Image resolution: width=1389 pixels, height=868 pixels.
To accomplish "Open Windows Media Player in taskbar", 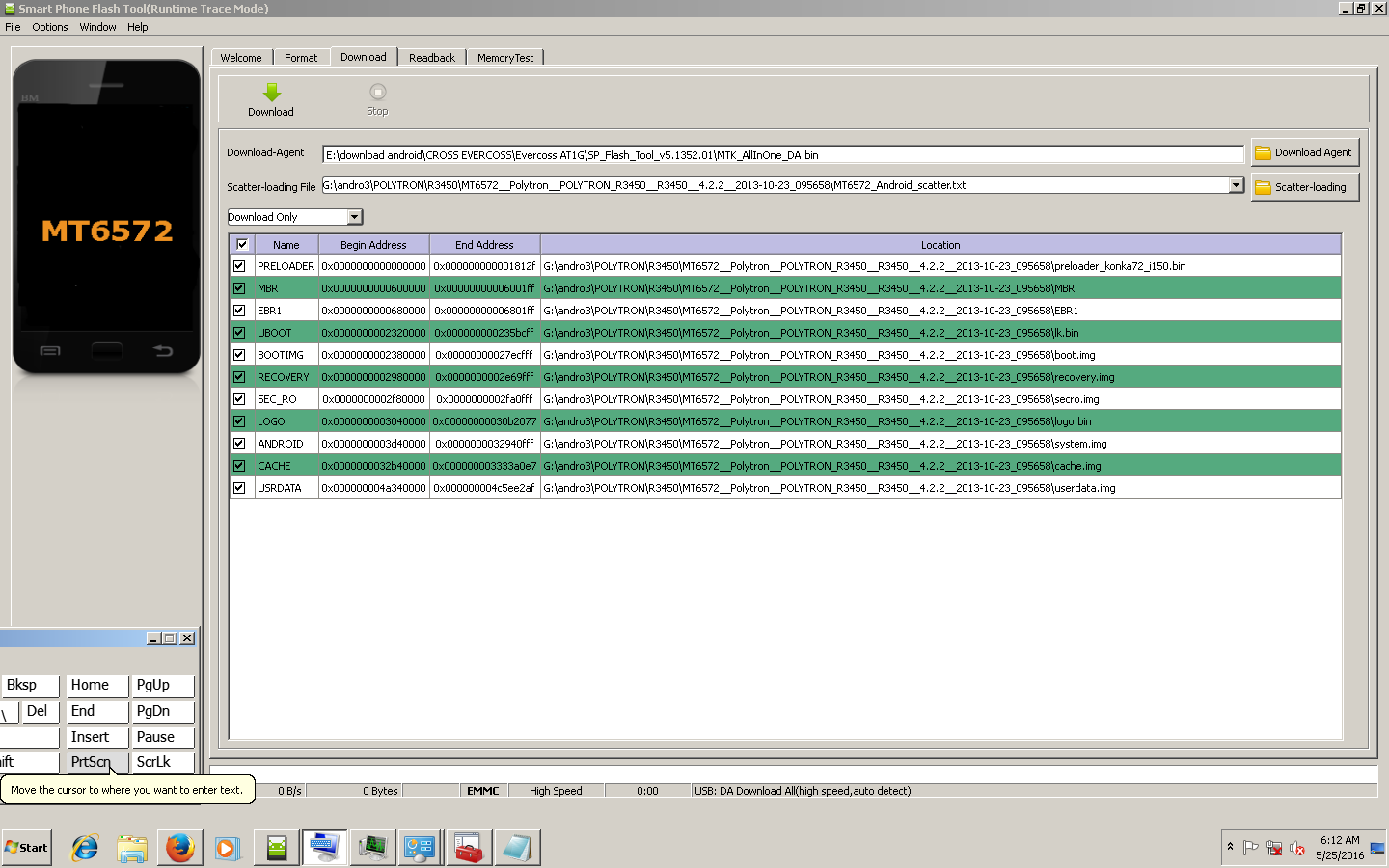I will [227, 848].
